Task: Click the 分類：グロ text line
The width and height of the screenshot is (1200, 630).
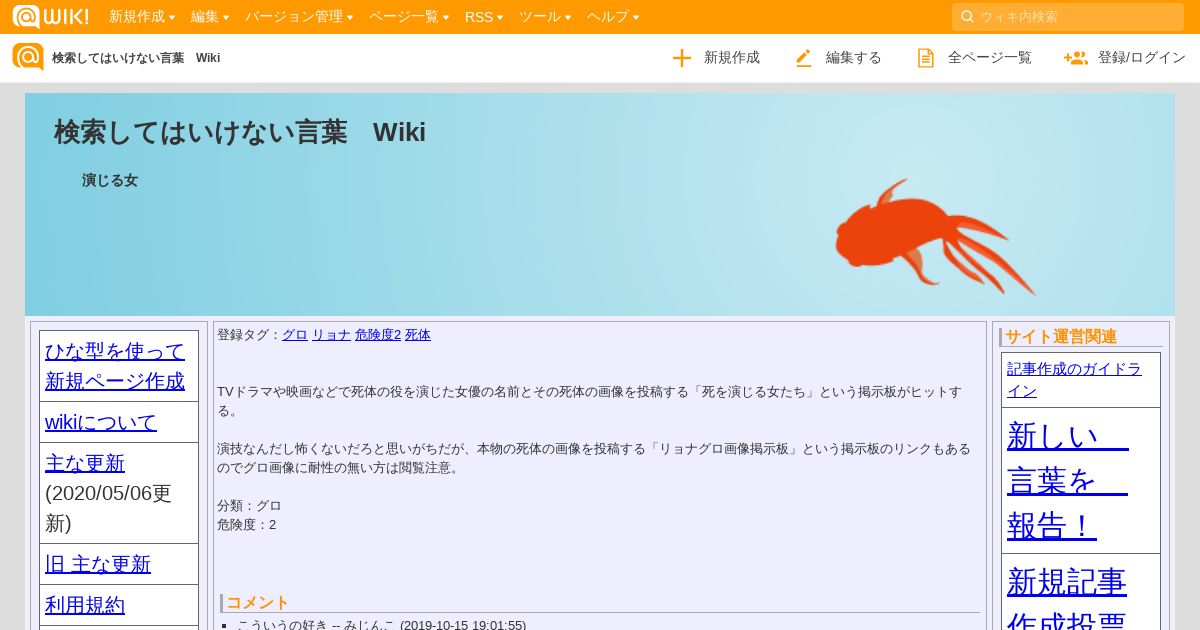Action: tap(249, 506)
